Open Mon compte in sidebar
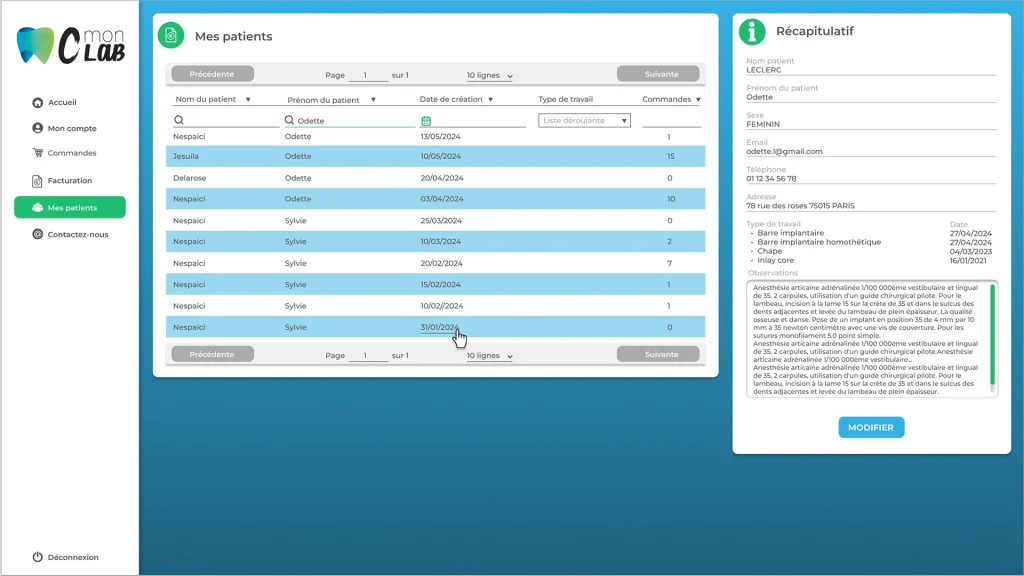1024x576 pixels. (x=72, y=129)
